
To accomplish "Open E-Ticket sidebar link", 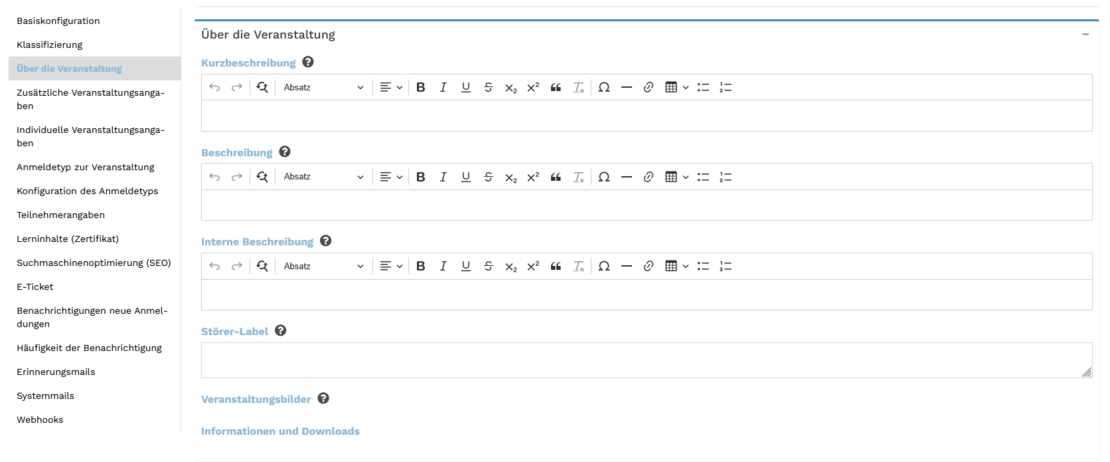I will [x=35, y=287].
